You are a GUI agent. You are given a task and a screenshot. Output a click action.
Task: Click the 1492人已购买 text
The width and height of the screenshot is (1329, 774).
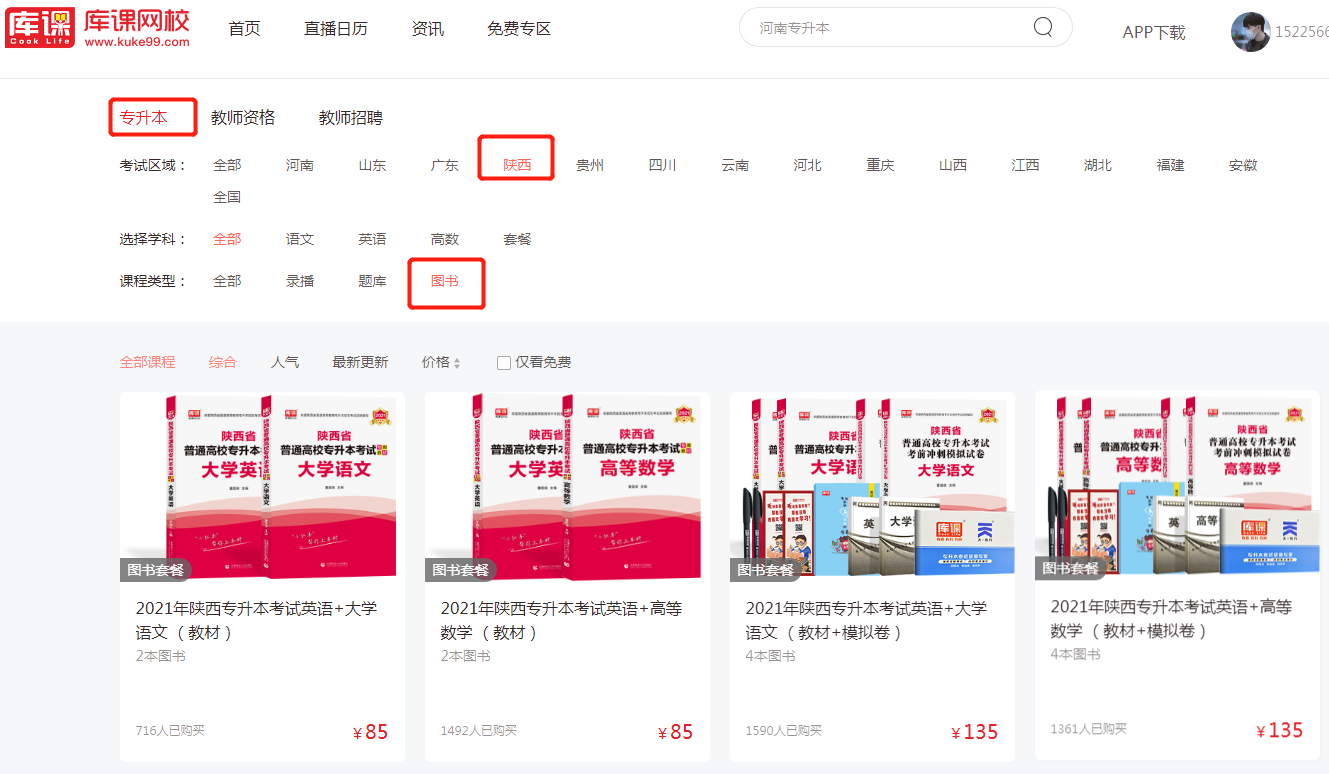(479, 731)
